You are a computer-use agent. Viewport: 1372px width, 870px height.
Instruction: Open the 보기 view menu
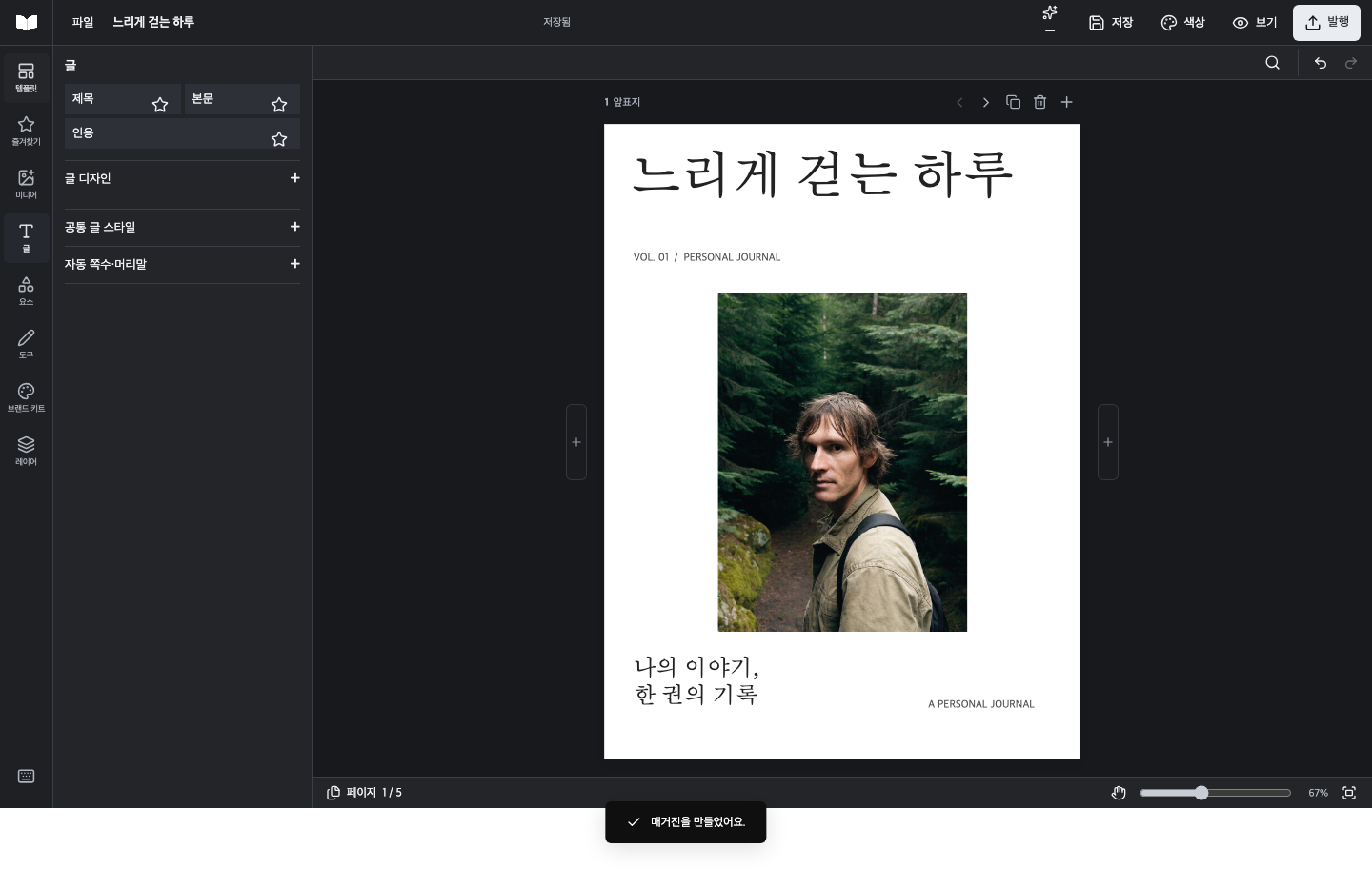tap(1255, 22)
